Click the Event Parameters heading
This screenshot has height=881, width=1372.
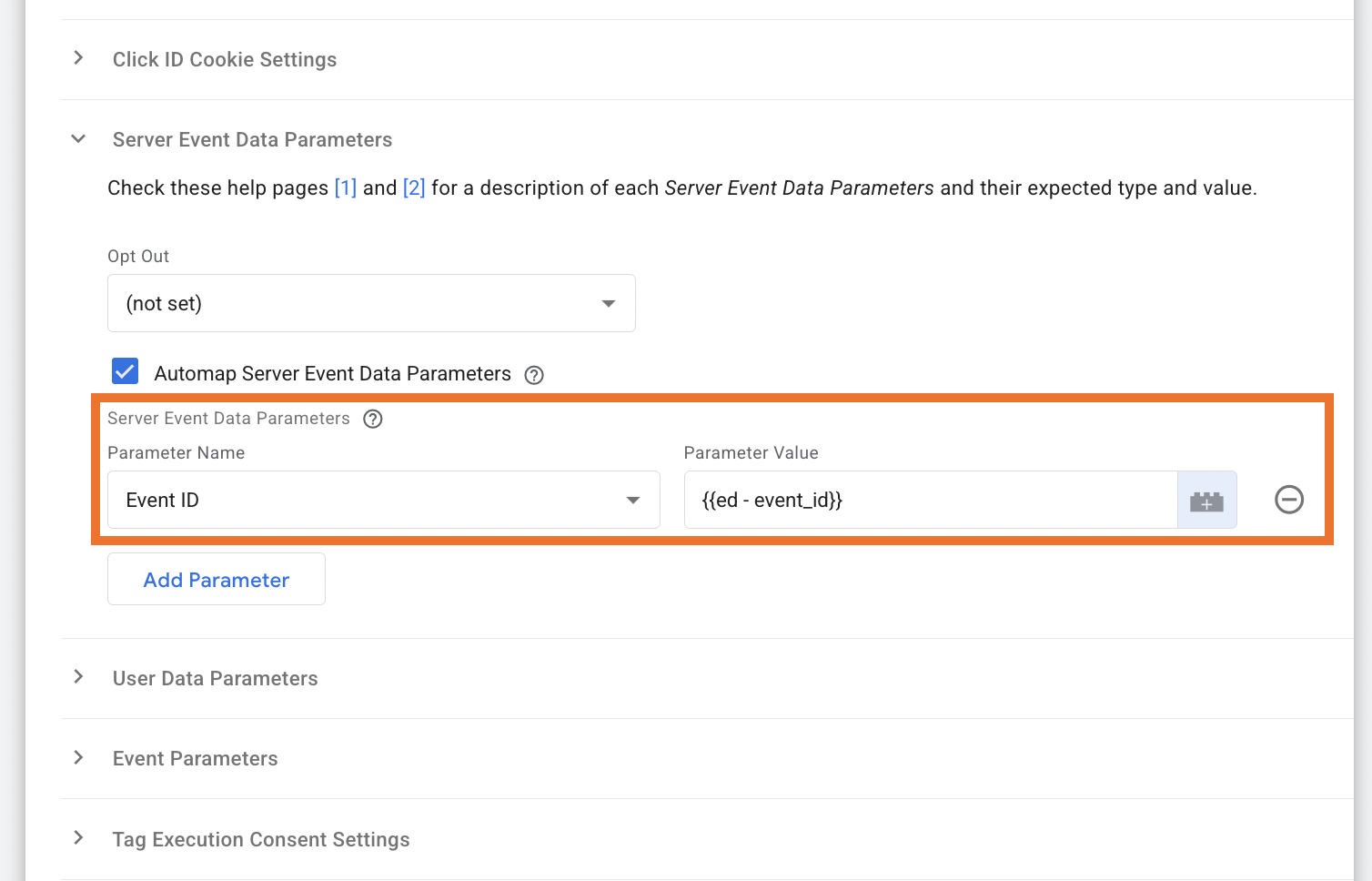click(195, 758)
